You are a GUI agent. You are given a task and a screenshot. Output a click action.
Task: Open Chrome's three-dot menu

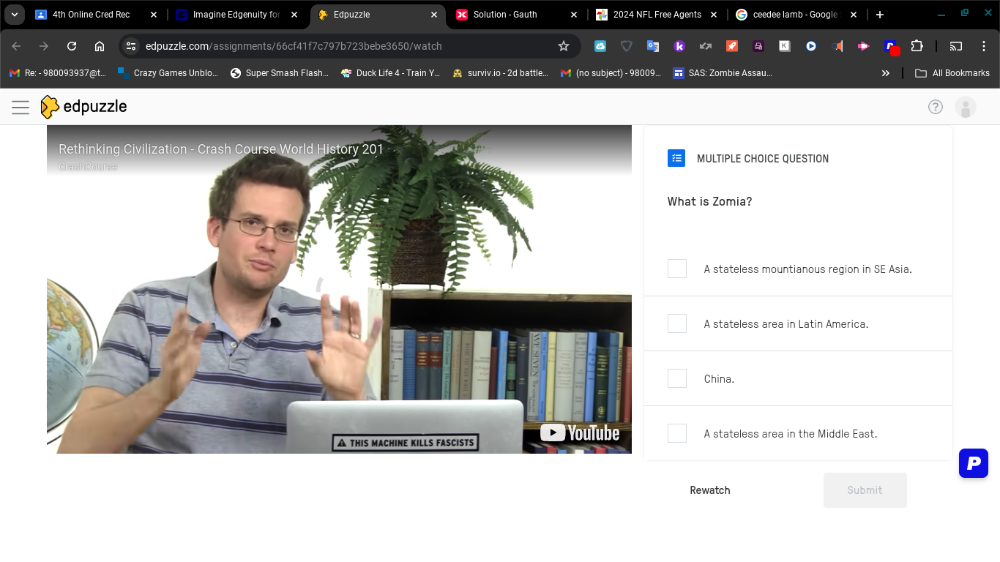983,46
